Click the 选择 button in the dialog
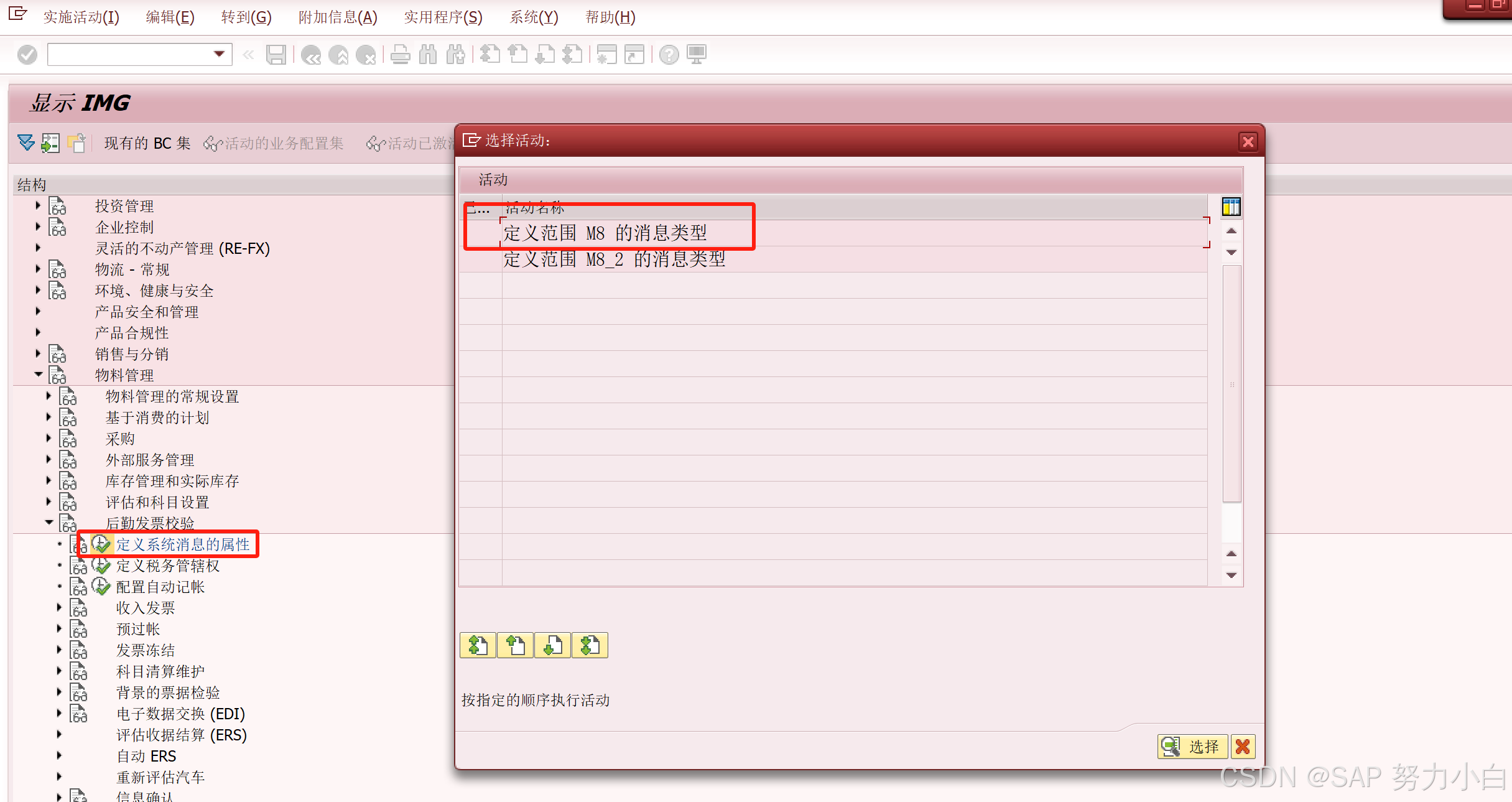 coord(1192,747)
